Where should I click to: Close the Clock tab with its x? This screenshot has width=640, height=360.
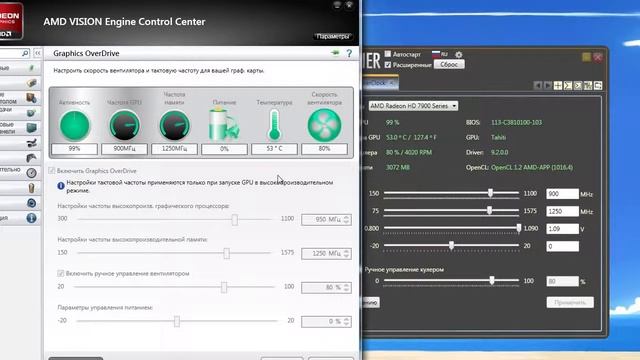coord(391,83)
